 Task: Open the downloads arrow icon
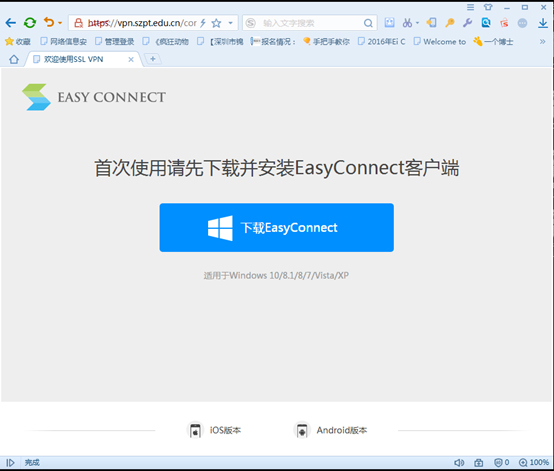click(543, 23)
